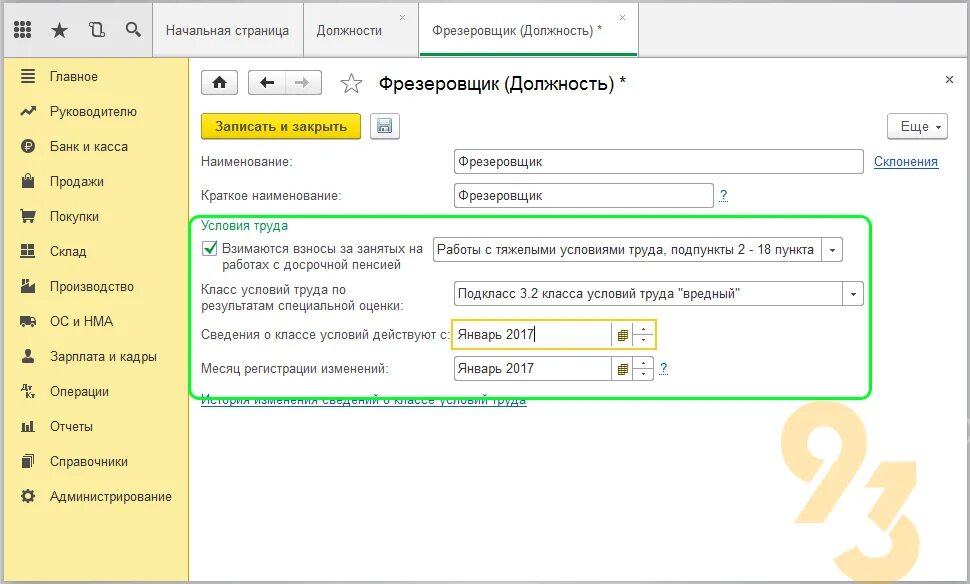
Task: Click the Краткое наименование input field
Action: click(x=583, y=195)
